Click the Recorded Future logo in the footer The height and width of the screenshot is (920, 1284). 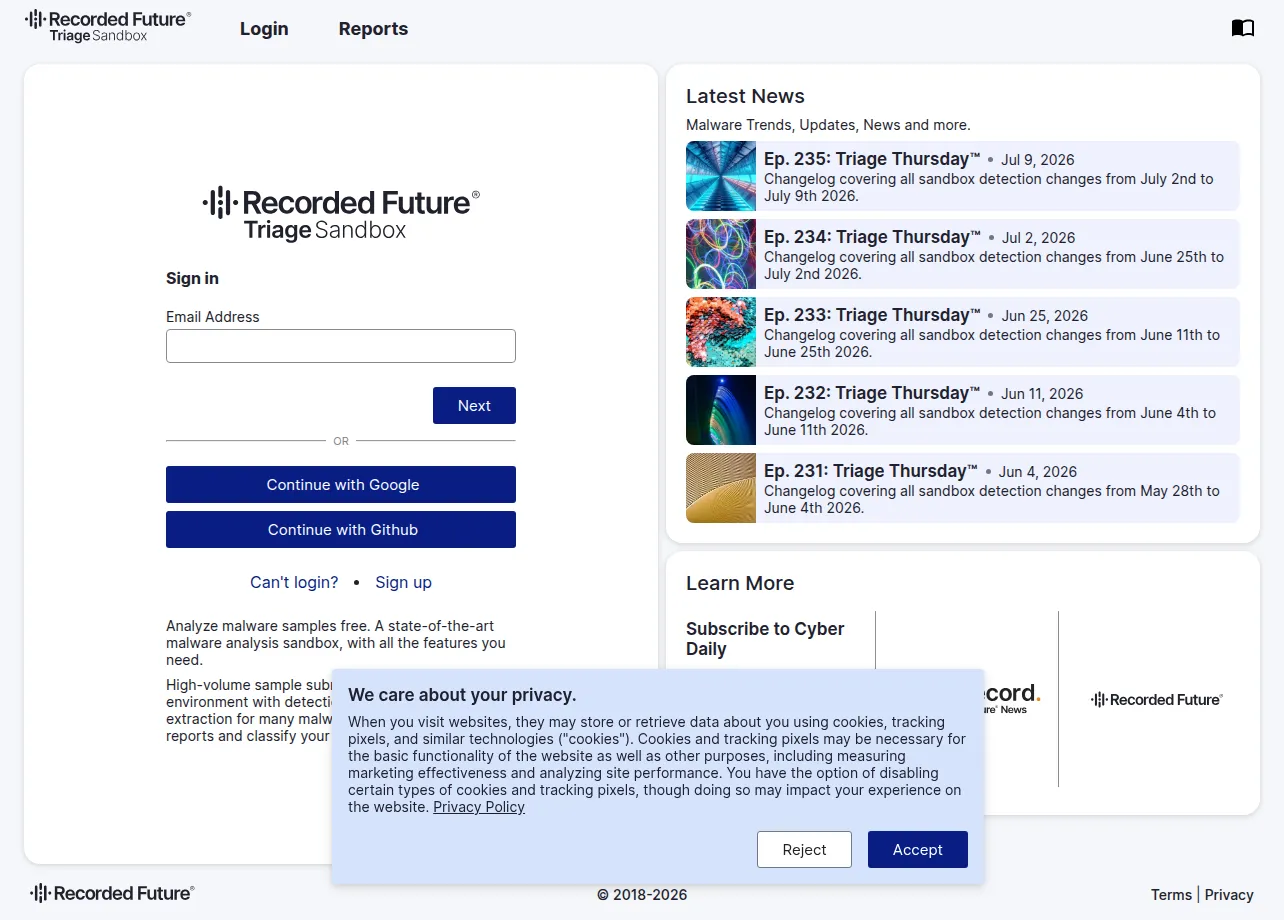point(112,893)
